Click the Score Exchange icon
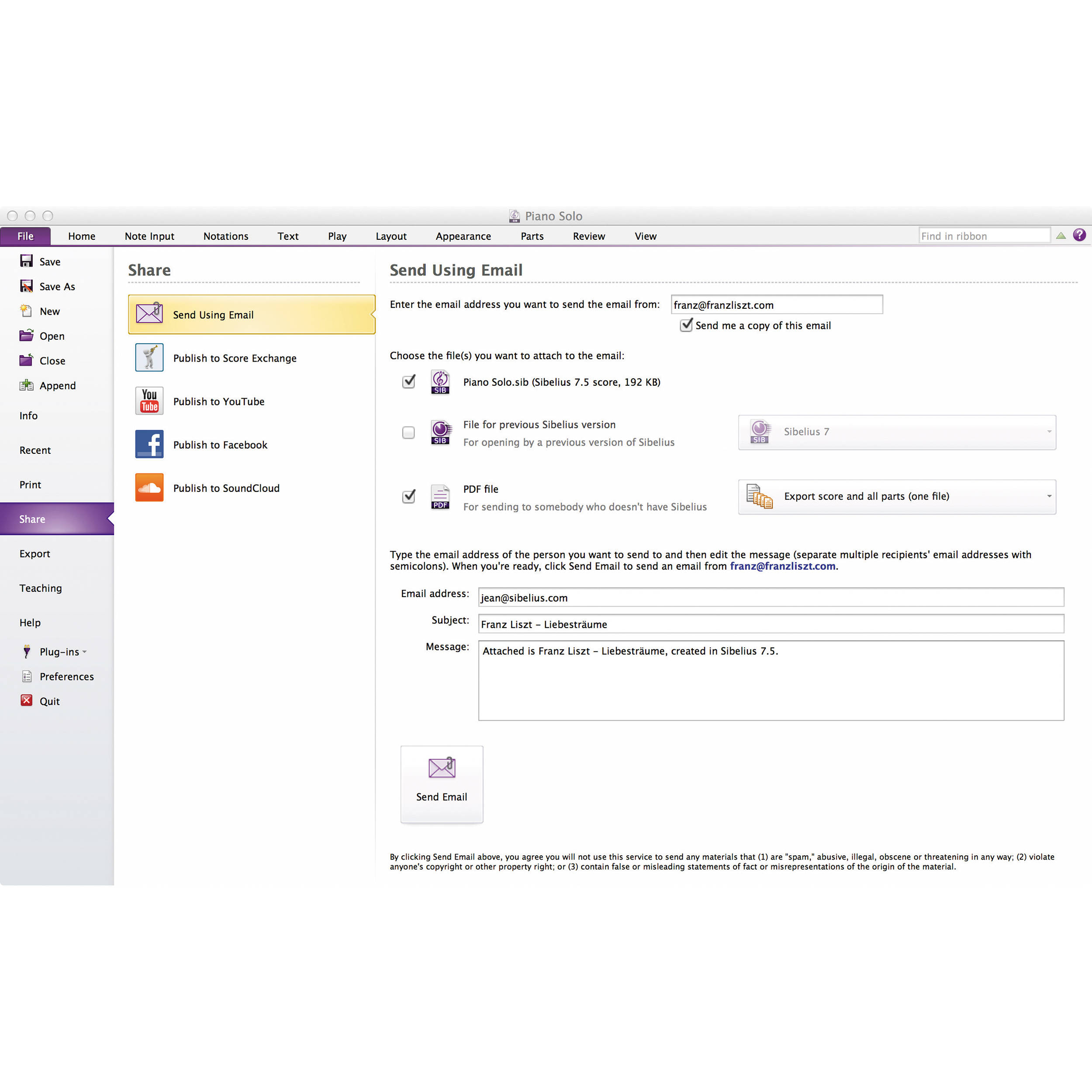1092x1092 pixels. click(x=149, y=358)
